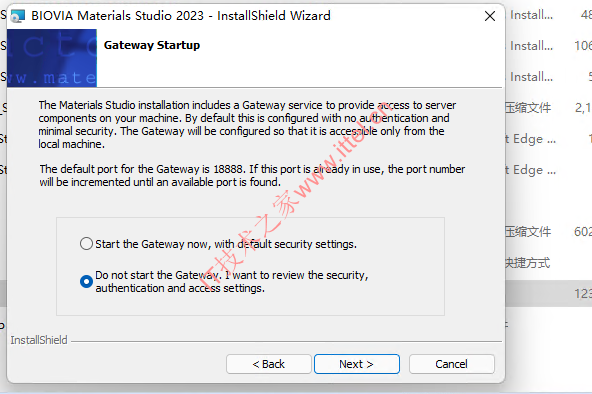Click the paragraph mentioning default port 18888
This screenshot has width=592, height=394.
coord(252,175)
